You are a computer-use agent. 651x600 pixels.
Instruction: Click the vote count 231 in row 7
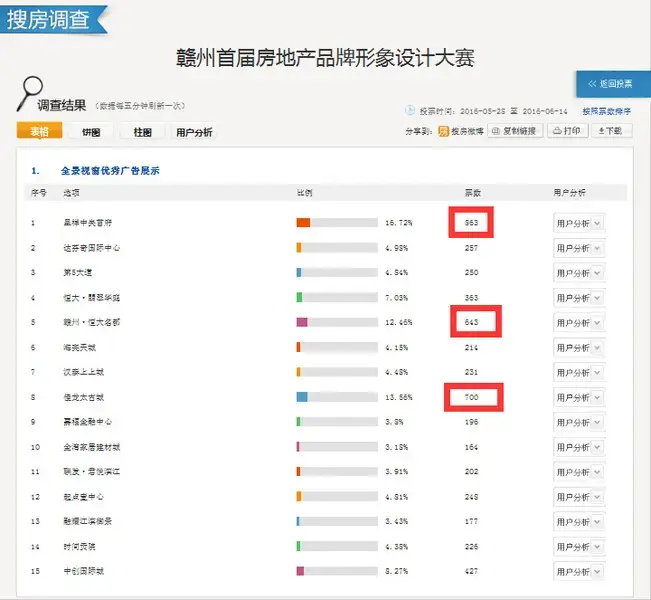[x=471, y=372]
